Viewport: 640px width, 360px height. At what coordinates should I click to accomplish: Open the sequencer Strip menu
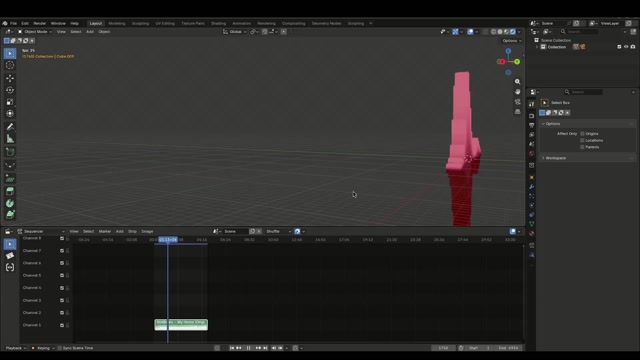[x=132, y=231]
